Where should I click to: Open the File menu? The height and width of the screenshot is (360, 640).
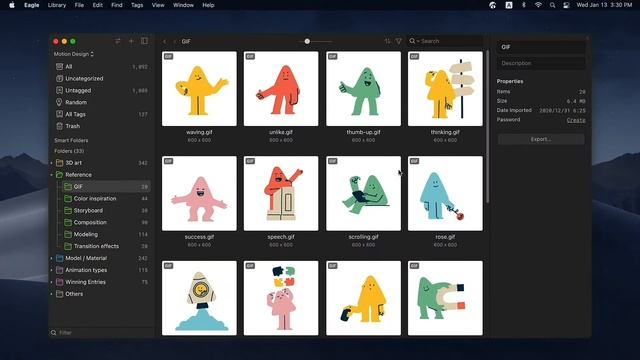(x=79, y=5)
